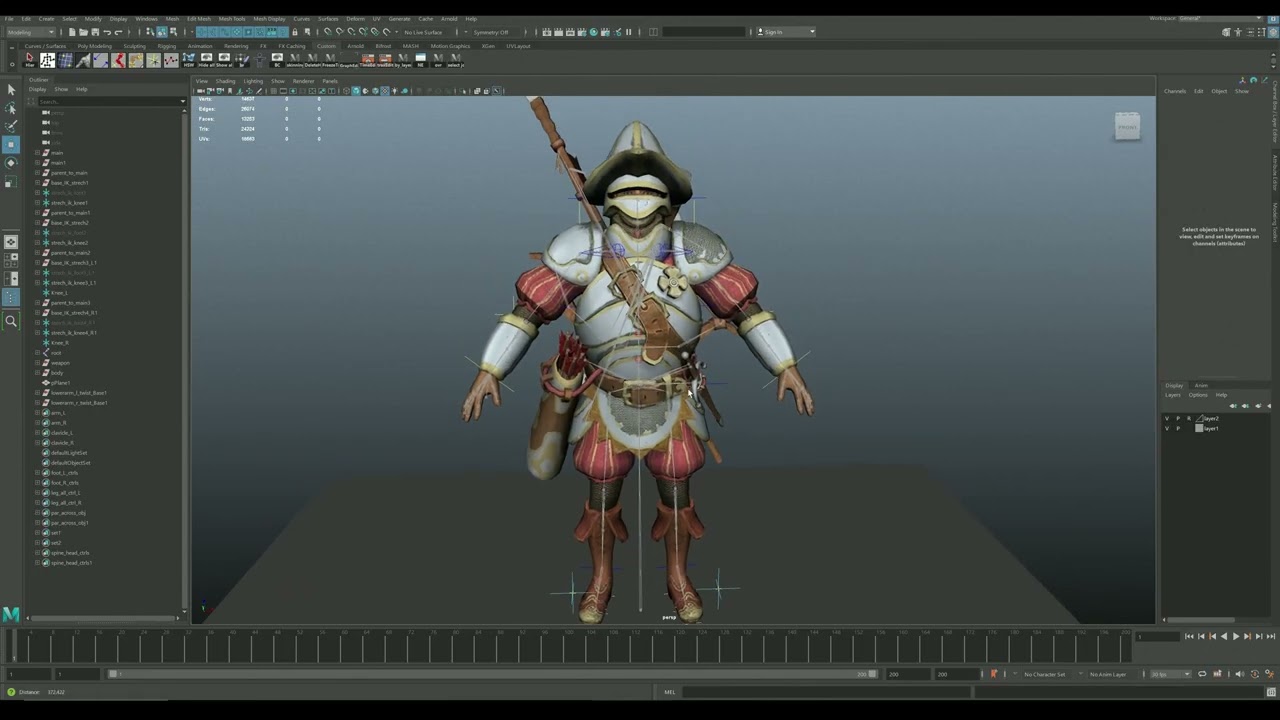
Task: Click the NE shelf button
Action: tap(420, 60)
